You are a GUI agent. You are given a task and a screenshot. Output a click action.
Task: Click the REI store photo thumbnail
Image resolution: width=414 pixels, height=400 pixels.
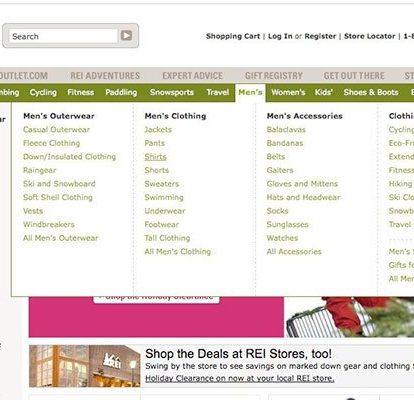point(85,366)
